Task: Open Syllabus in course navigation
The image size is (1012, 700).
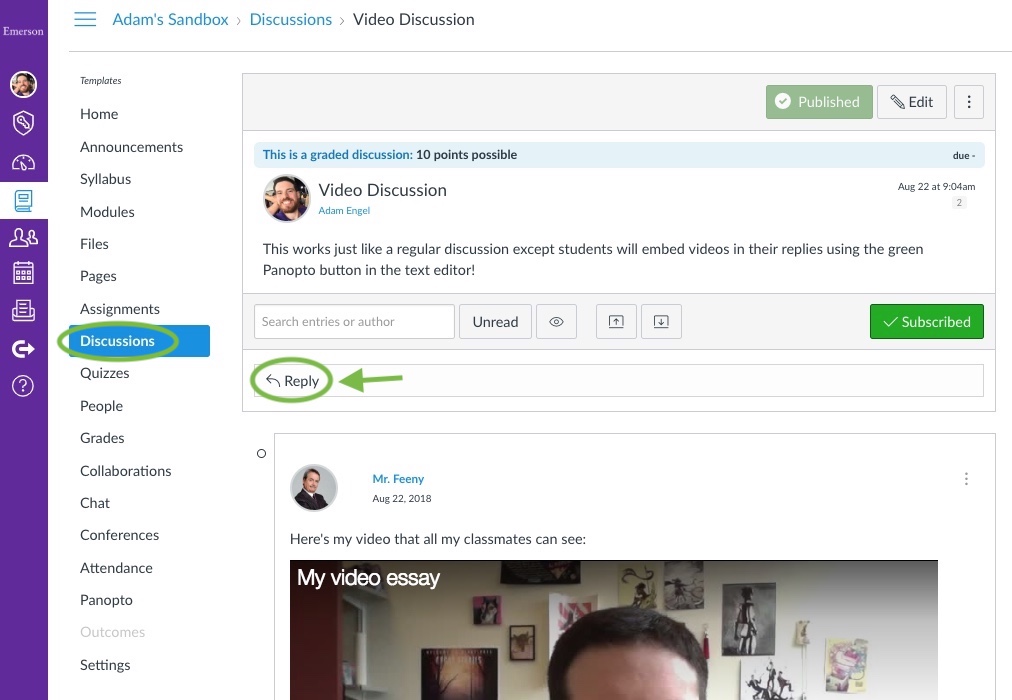Action: click(x=105, y=179)
